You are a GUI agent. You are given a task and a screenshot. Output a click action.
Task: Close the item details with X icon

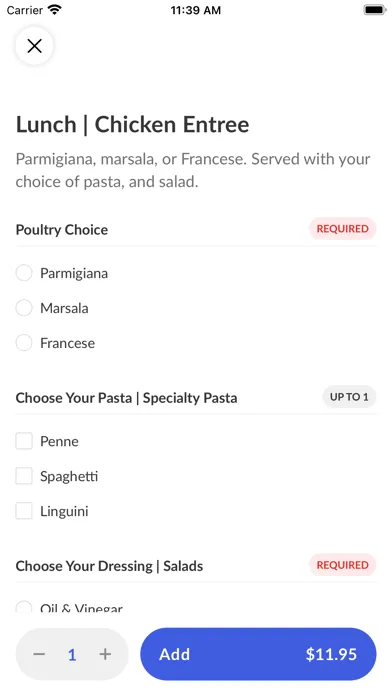pos(34,46)
